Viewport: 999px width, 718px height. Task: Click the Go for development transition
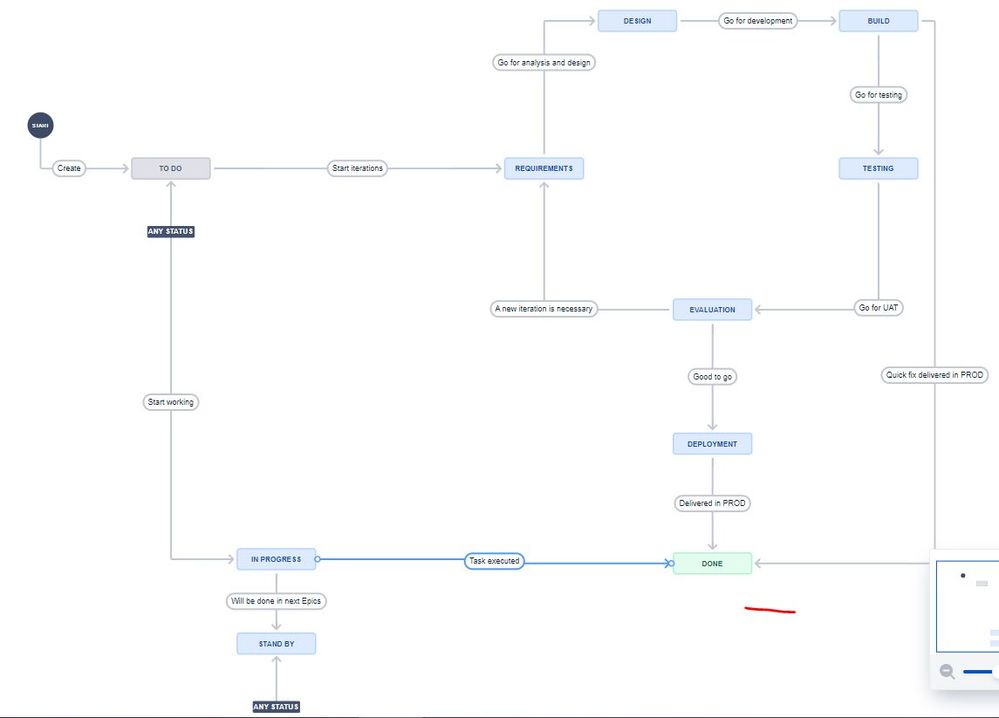click(758, 21)
